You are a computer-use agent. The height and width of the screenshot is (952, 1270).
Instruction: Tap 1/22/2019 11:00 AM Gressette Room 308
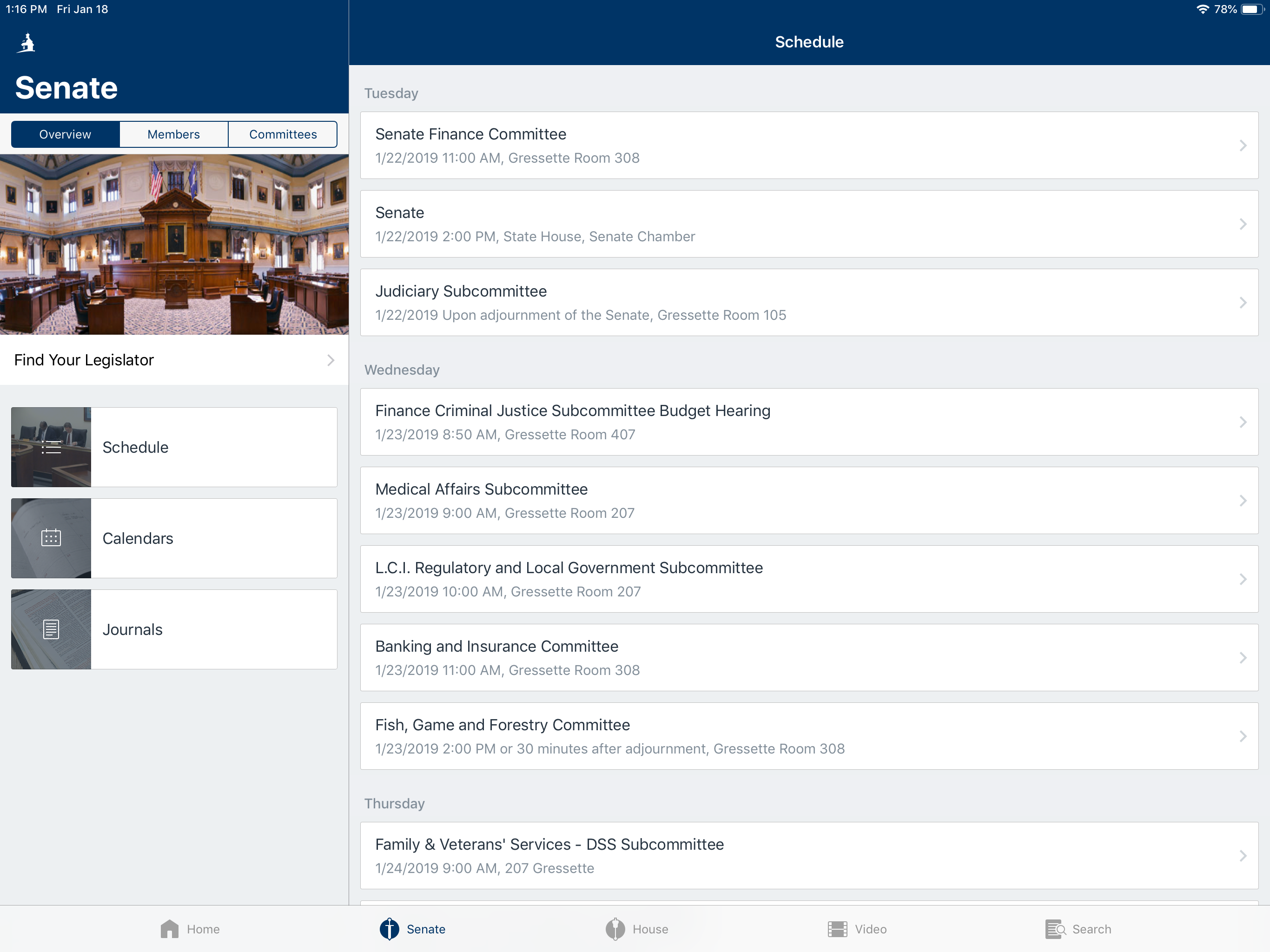pos(507,158)
